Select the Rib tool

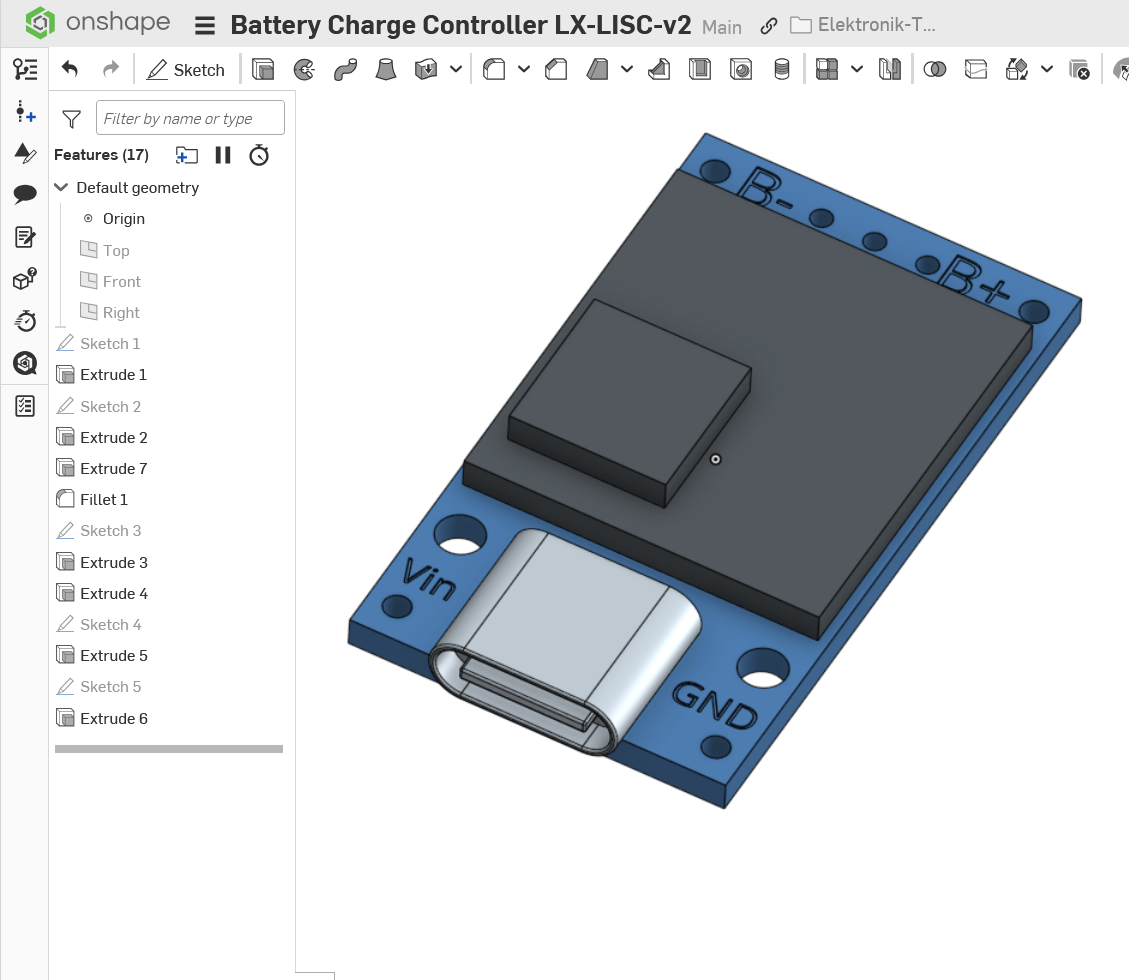pos(659,70)
